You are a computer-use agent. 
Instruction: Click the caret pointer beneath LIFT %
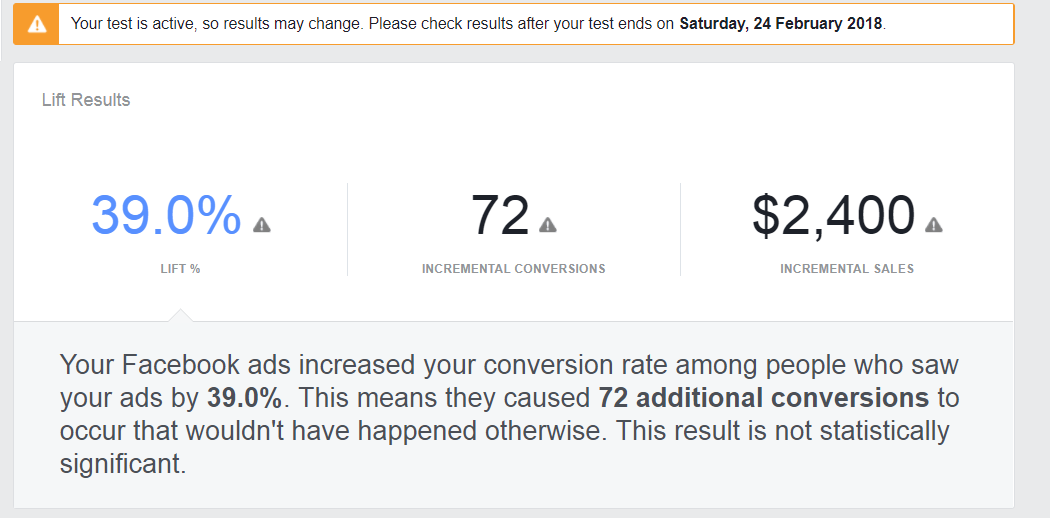click(181, 315)
